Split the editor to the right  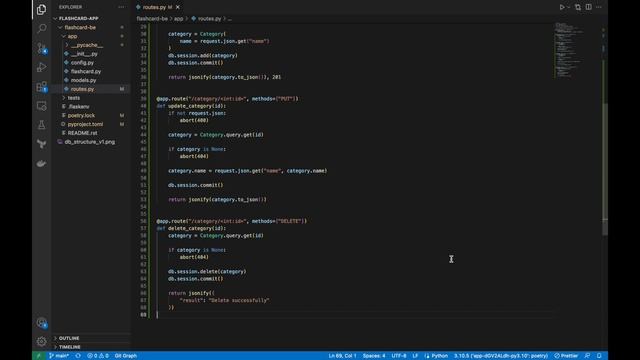tap(589, 7)
